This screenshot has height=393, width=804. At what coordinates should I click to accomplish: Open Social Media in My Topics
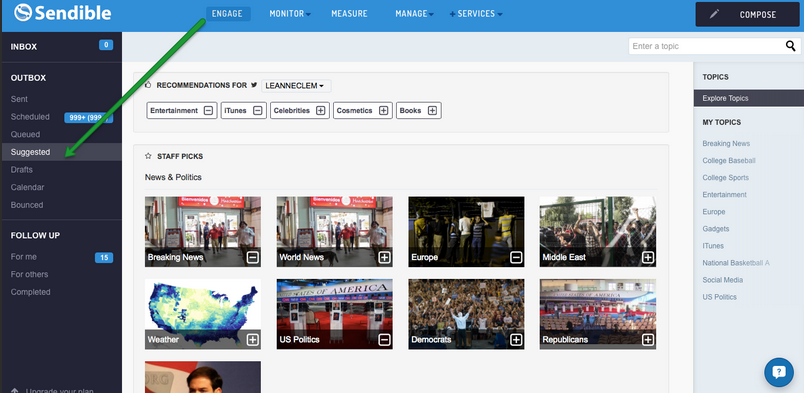(x=722, y=280)
